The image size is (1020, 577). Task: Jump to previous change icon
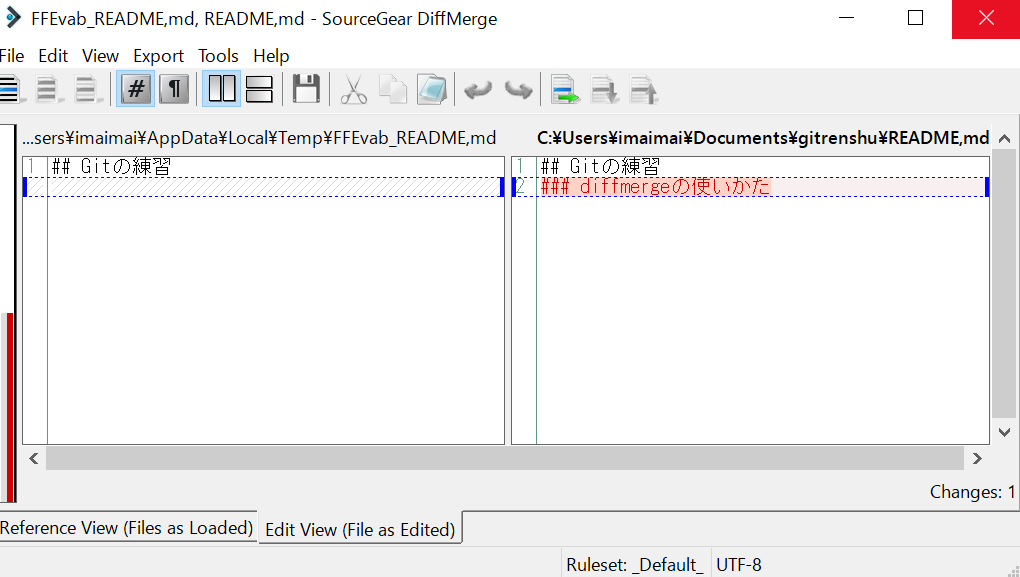[x=644, y=89]
